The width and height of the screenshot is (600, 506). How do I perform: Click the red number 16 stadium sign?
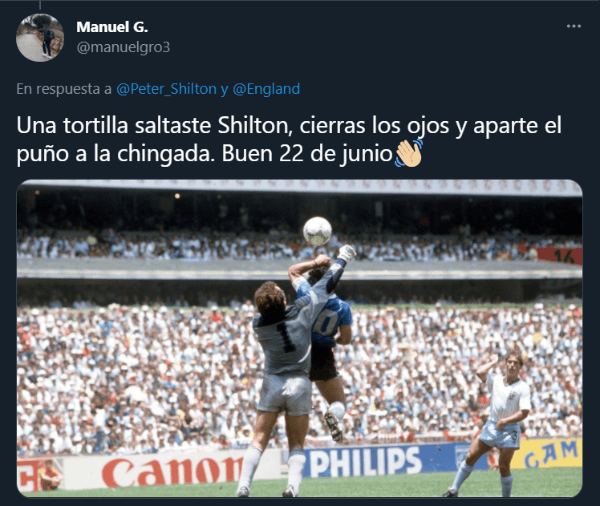tap(560, 256)
